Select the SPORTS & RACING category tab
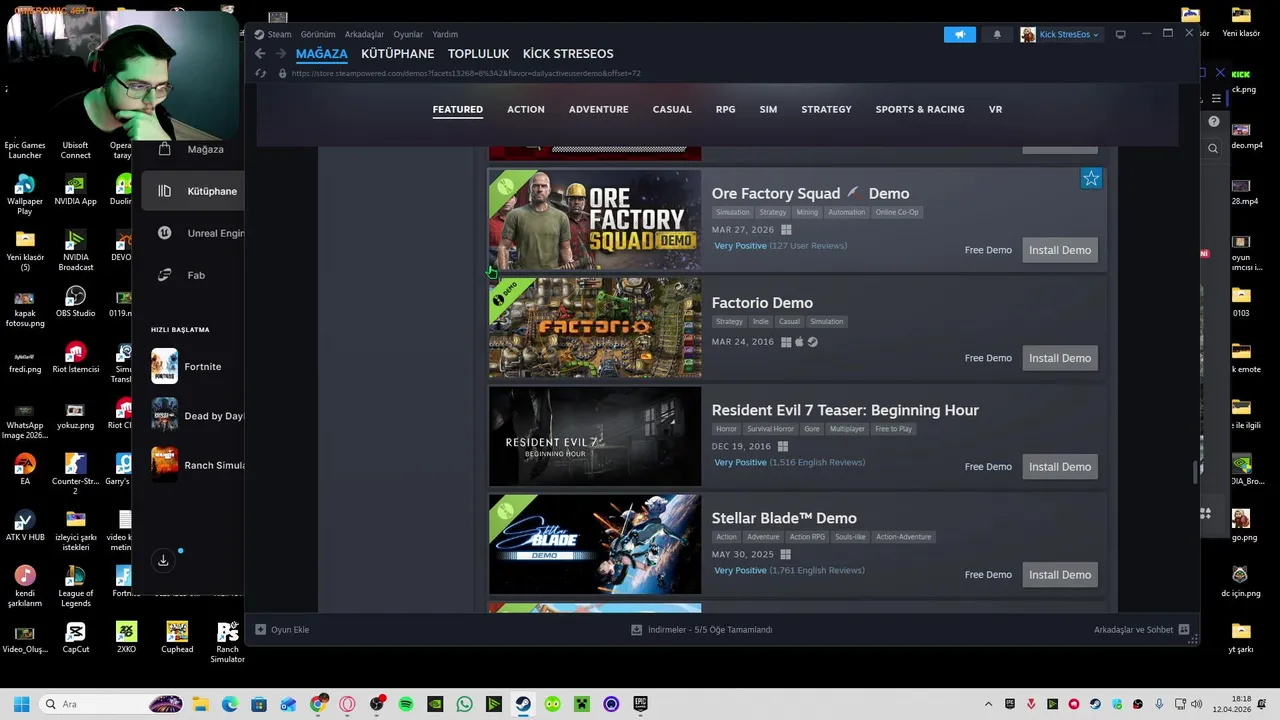This screenshot has width=1280, height=720. [920, 109]
